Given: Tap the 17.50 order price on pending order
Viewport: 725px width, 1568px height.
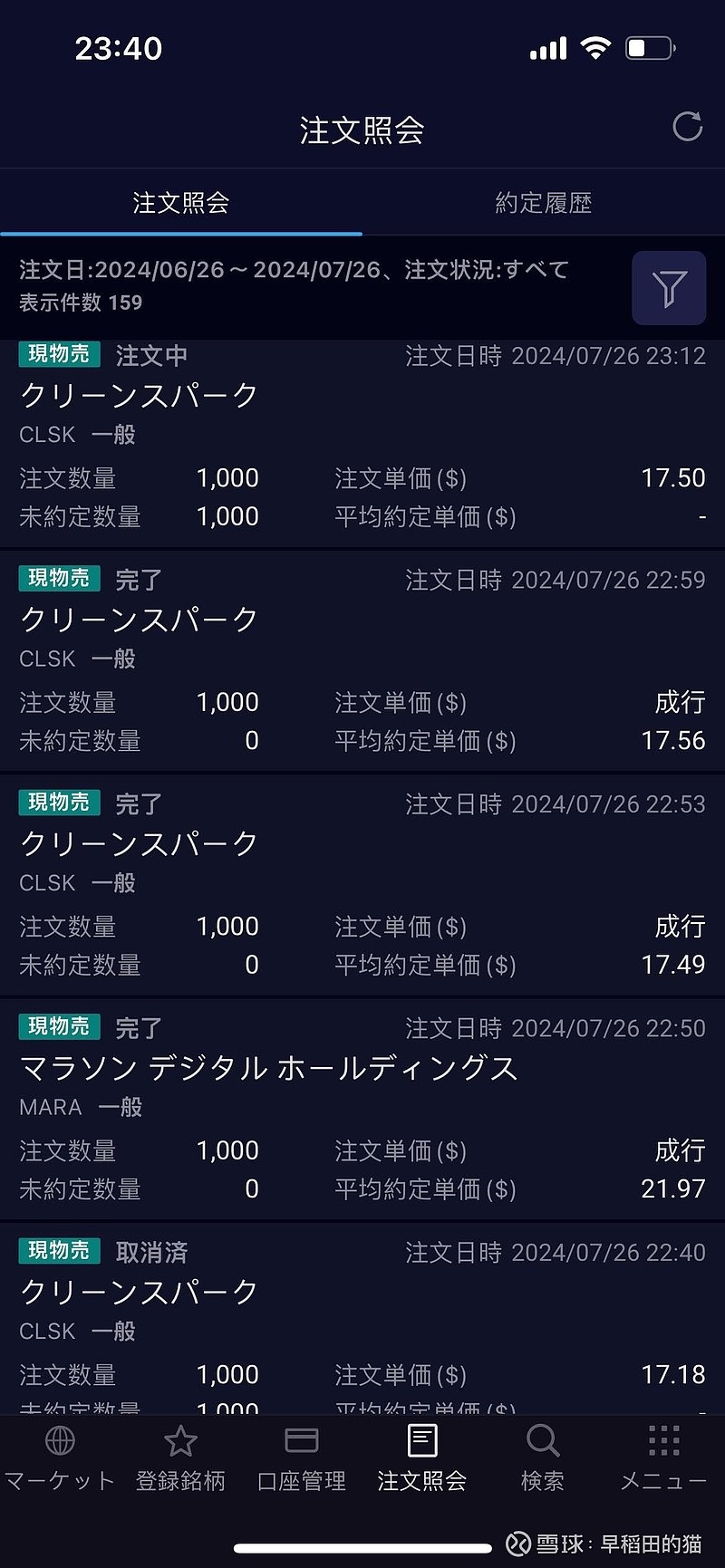Looking at the screenshot, I should click(x=672, y=478).
